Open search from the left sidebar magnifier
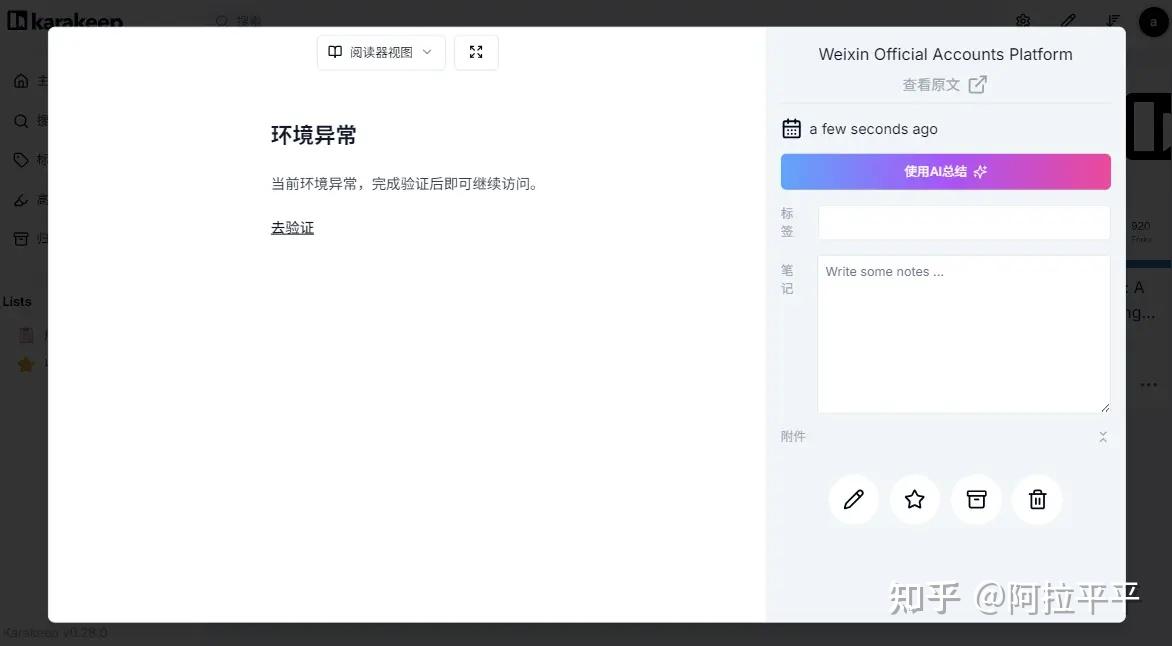The width and height of the screenshot is (1172, 646). (x=22, y=120)
